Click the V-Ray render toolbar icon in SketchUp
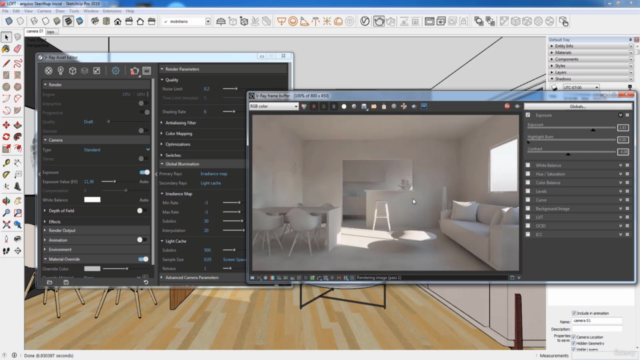Viewport: 640px width, 360px height. click(378, 21)
